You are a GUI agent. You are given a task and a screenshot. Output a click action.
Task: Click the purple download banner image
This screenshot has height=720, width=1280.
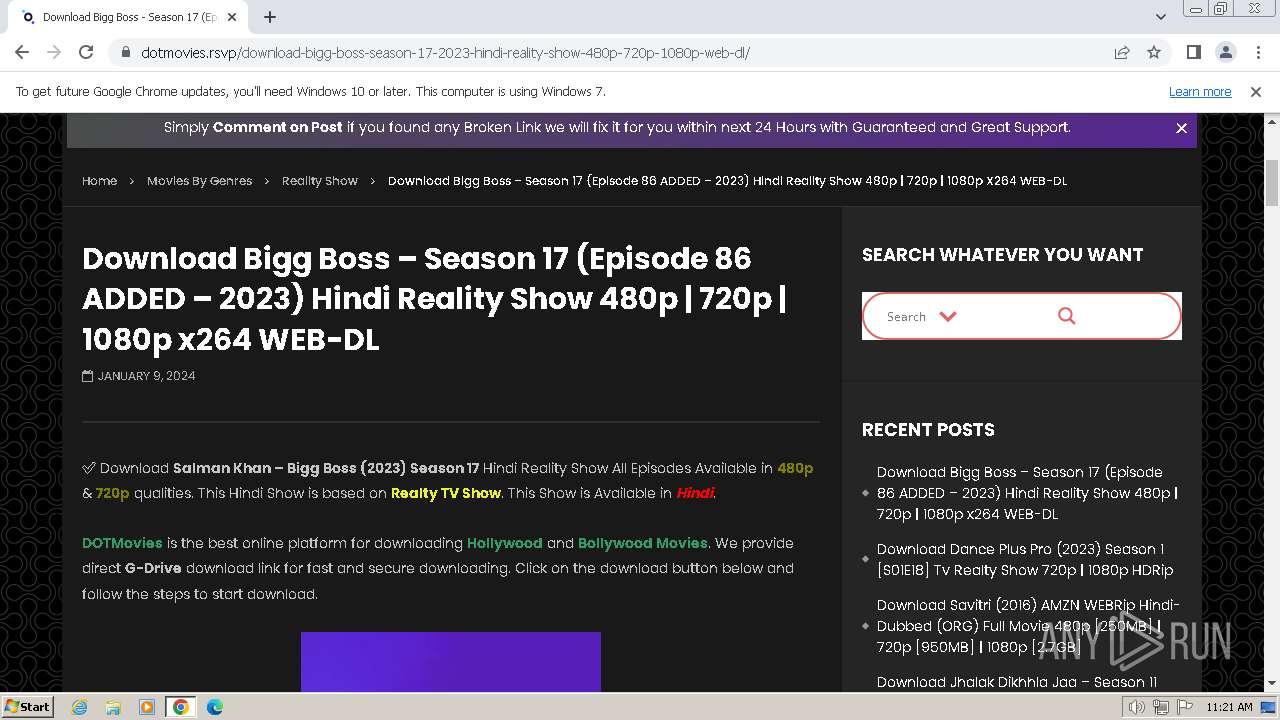451,662
